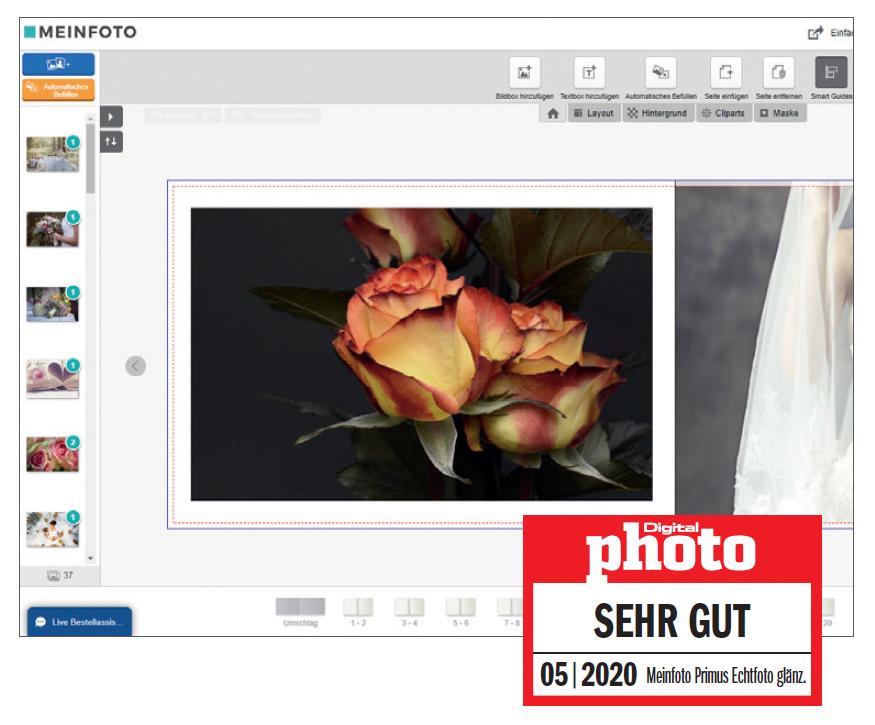Go to the previous page with the round arrow
875x725 pixels.
136,366
